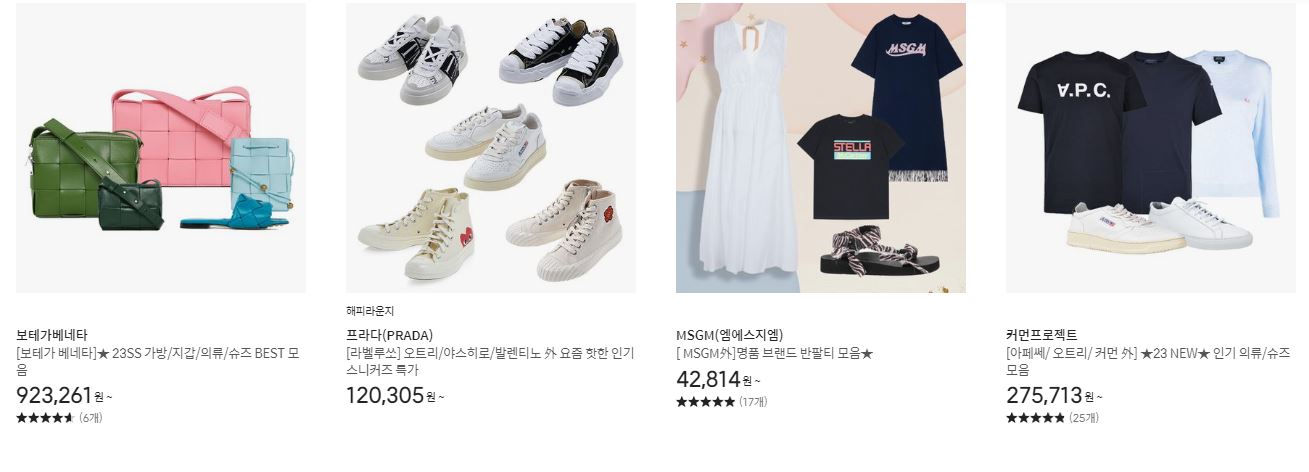The height and width of the screenshot is (472, 1309).
Task: View star rating with 25 reviews
Action: pyautogui.click(x=1052, y=418)
